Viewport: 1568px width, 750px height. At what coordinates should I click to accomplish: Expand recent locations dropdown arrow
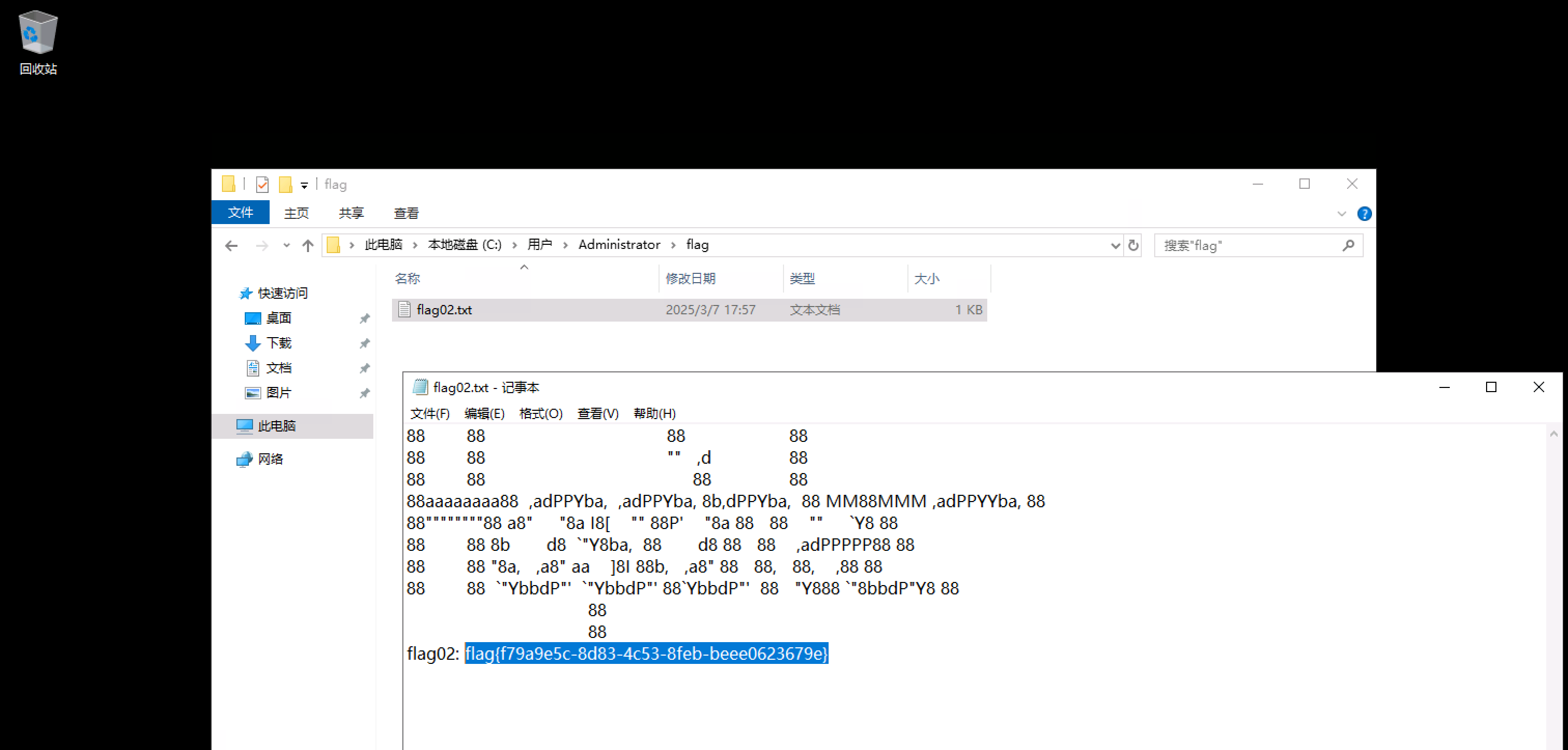(287, 245)
